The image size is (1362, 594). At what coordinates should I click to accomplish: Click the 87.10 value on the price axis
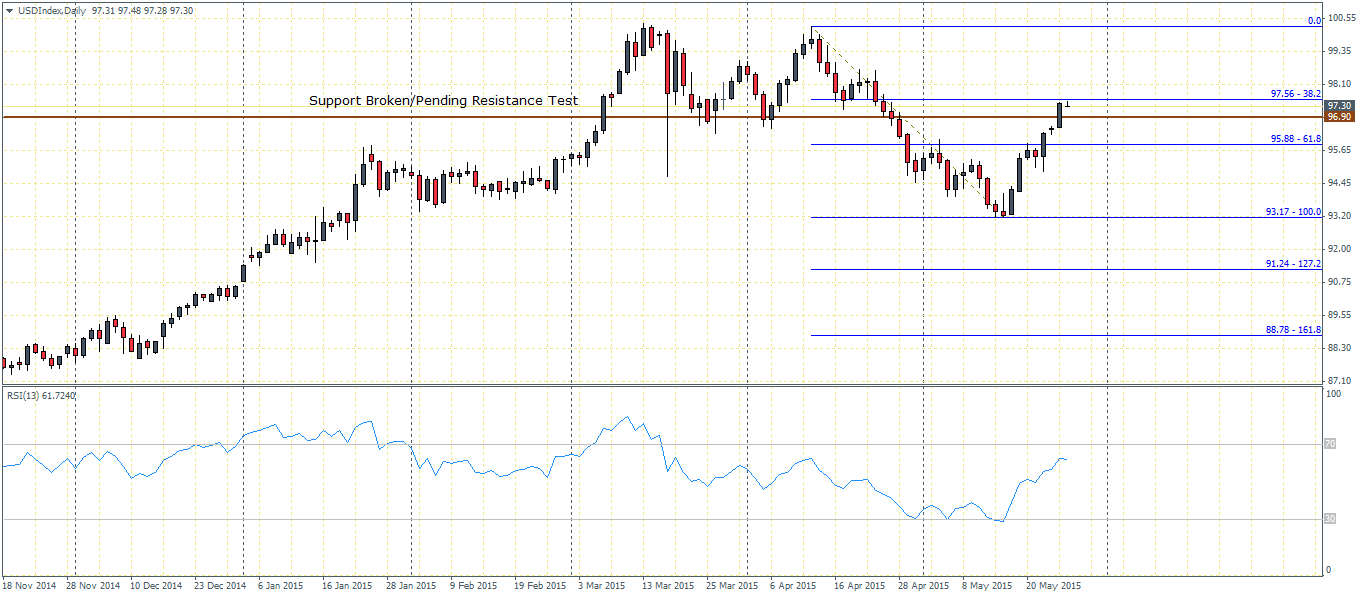(1339, 380)
